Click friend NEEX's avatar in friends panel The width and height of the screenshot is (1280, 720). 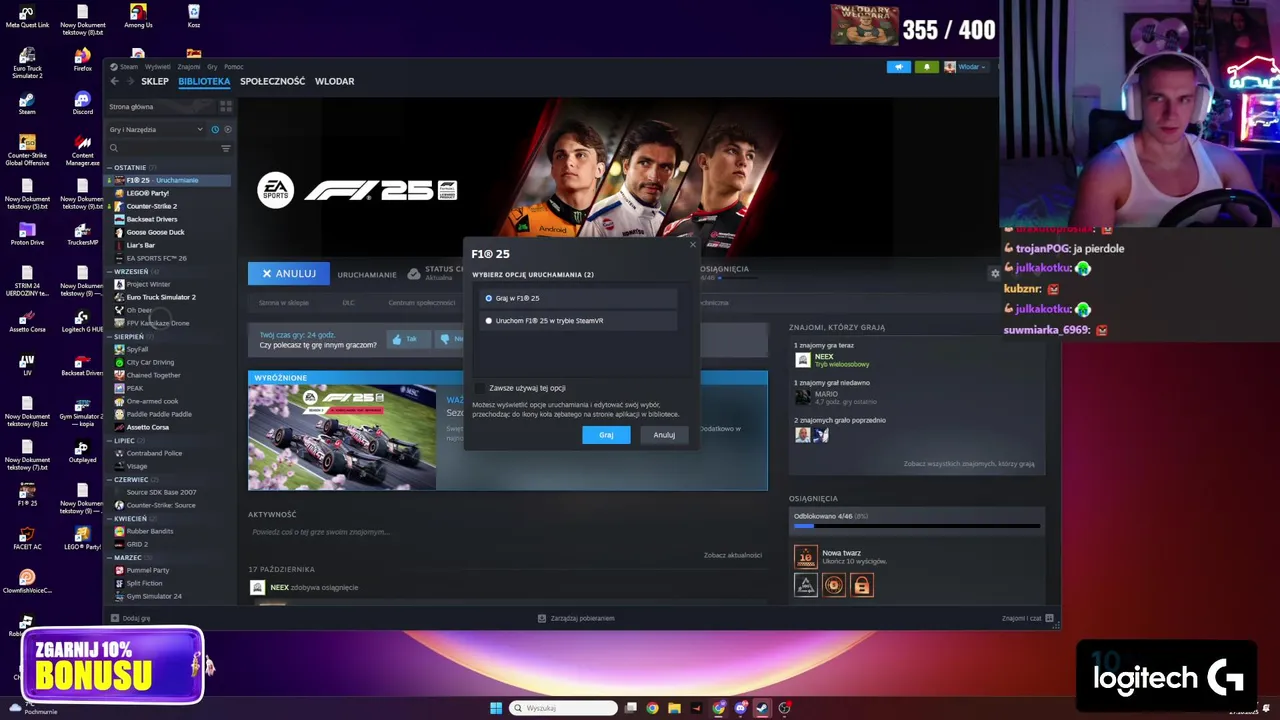pyautogui.click(x=802, y=360)
